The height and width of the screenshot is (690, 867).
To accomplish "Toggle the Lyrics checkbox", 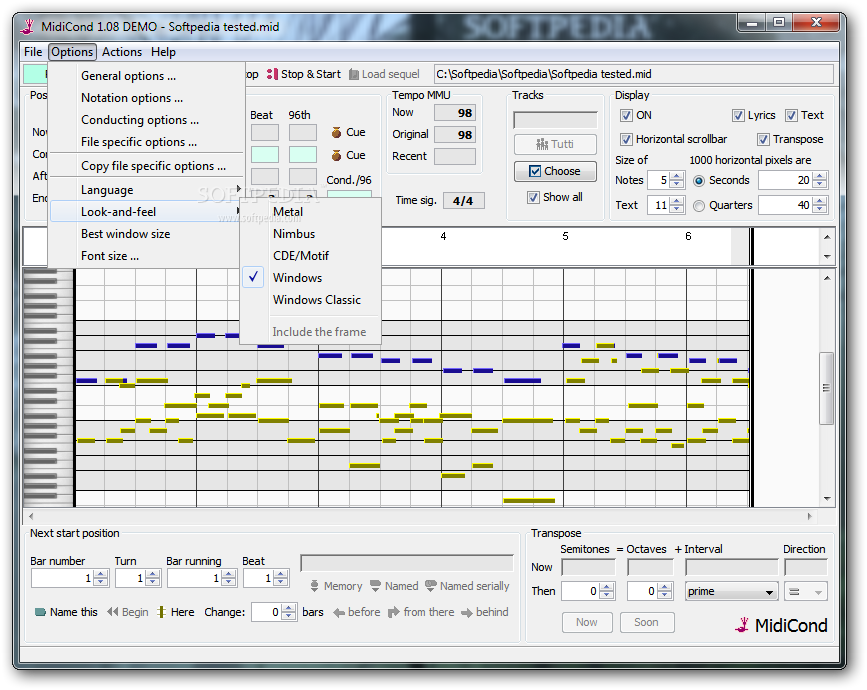I will (x=738, y=116).
